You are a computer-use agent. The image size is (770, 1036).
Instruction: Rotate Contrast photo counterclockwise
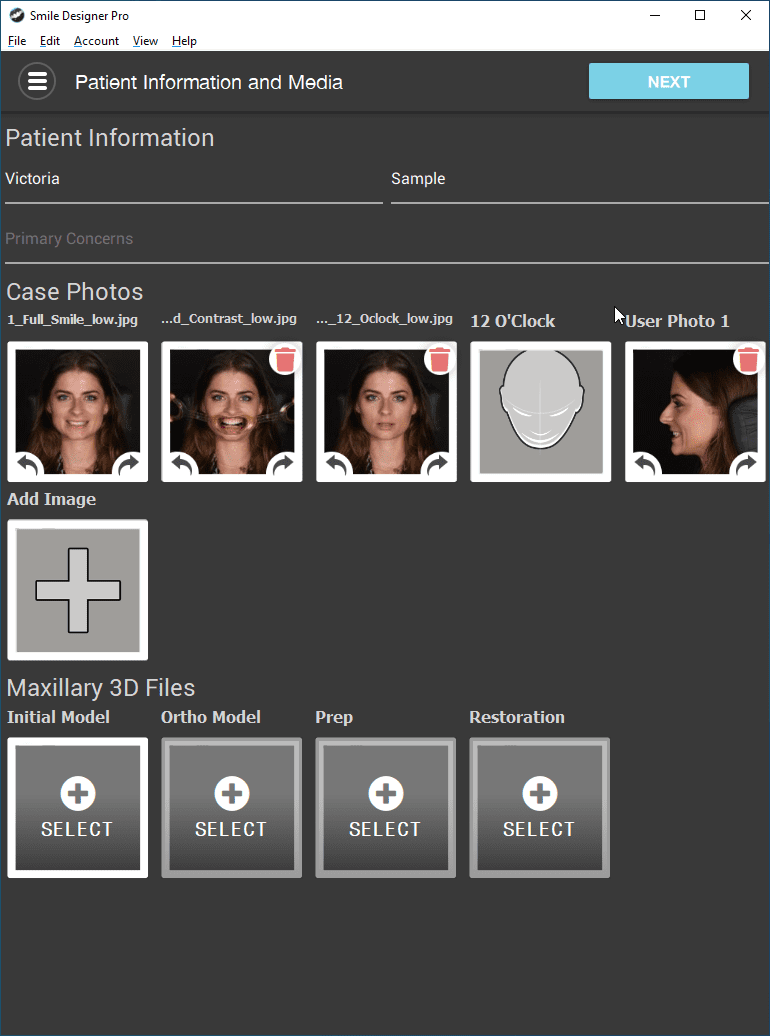(x=183, y=465)
